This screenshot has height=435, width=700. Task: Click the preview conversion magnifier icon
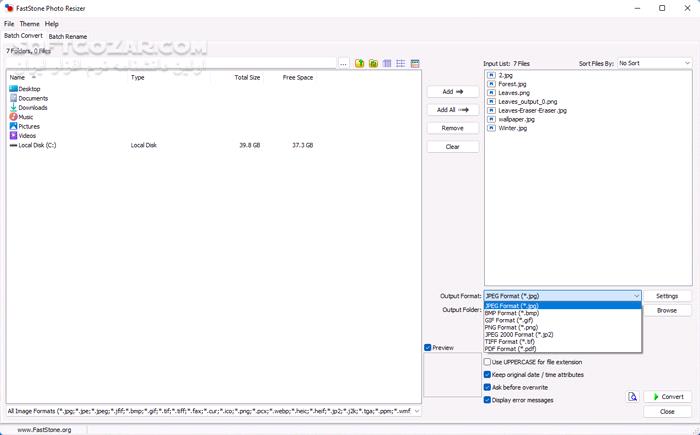(633, 397)
